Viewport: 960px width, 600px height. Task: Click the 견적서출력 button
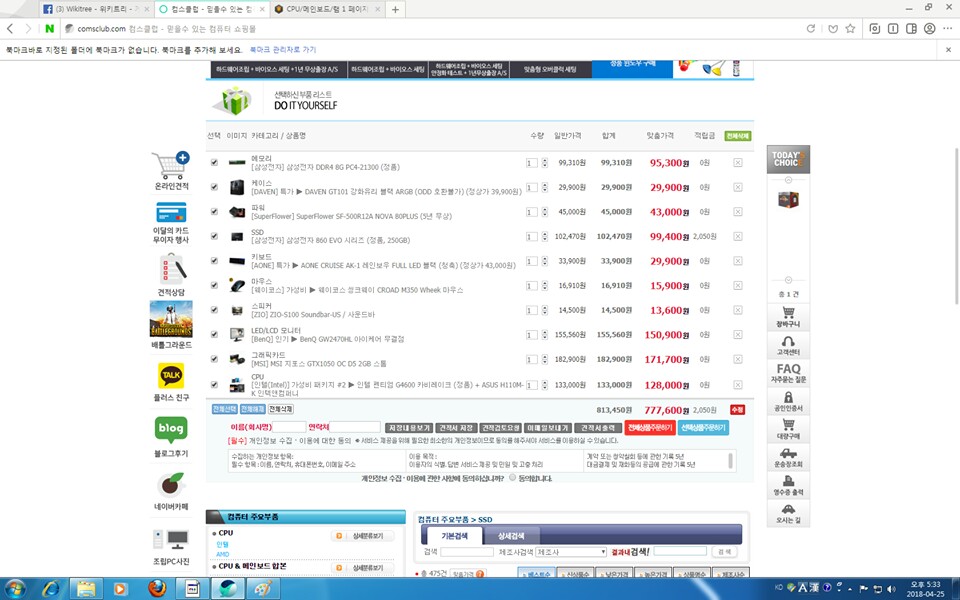[598, 428]
